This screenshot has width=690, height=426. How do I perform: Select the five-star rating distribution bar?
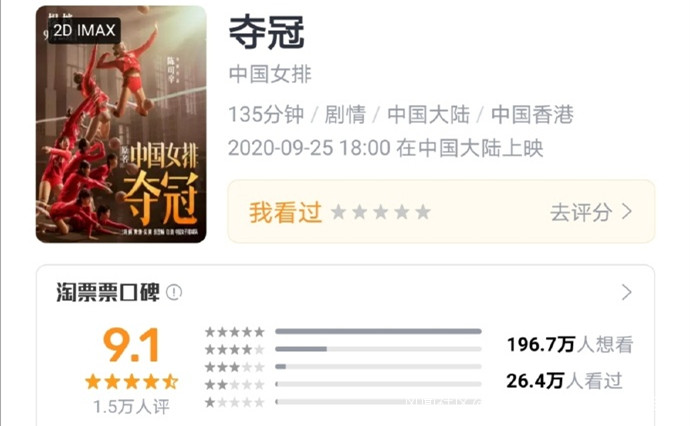pos(378,331)
